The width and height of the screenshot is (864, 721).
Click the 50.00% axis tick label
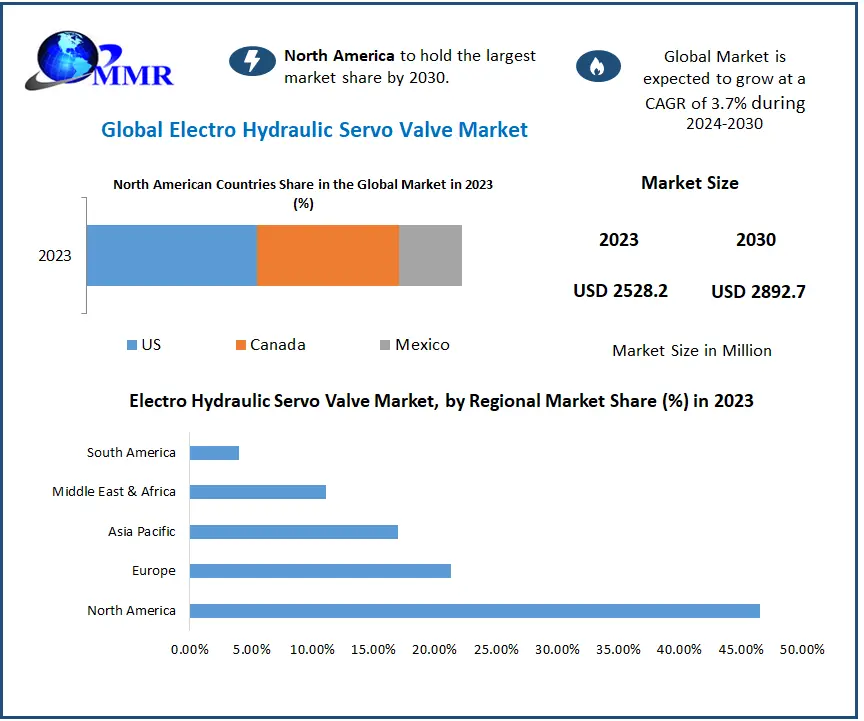coord(802,650)
